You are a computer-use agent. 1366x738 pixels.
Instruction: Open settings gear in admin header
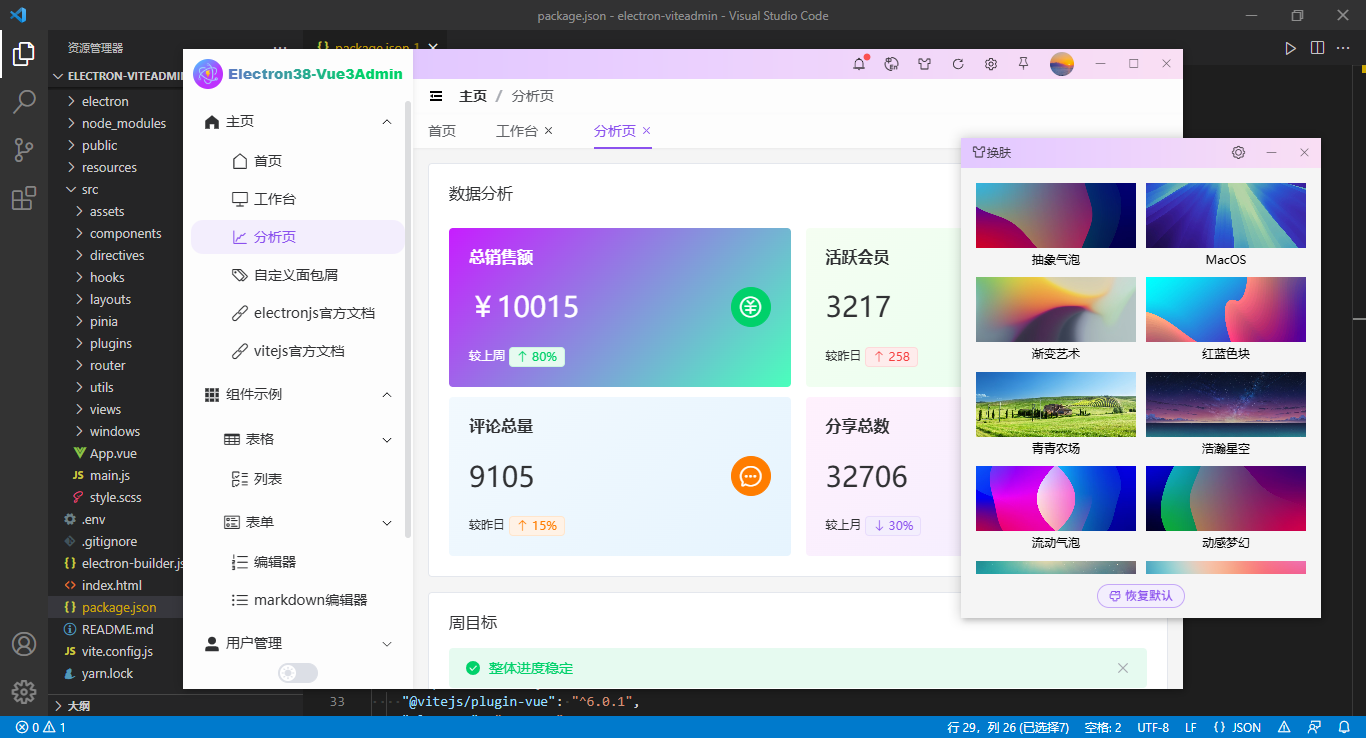point(990,64)
